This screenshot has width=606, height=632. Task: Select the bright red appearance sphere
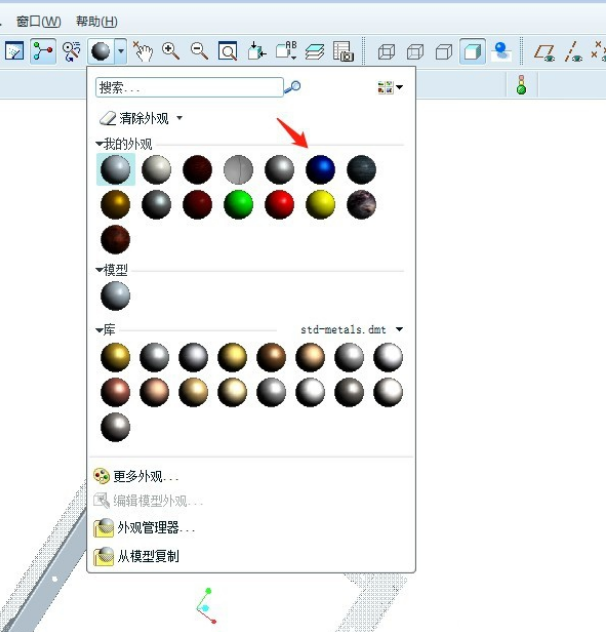[279, 205]
